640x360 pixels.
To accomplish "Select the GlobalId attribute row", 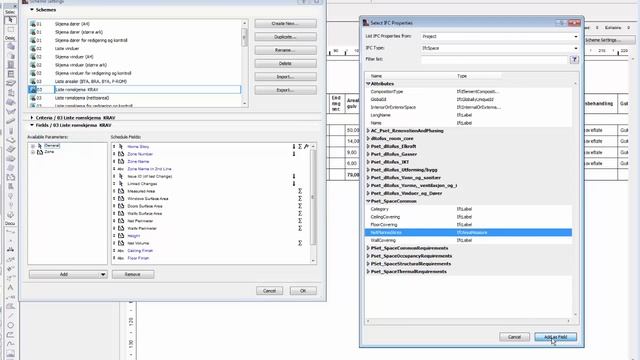I will (x=468, y=100).
